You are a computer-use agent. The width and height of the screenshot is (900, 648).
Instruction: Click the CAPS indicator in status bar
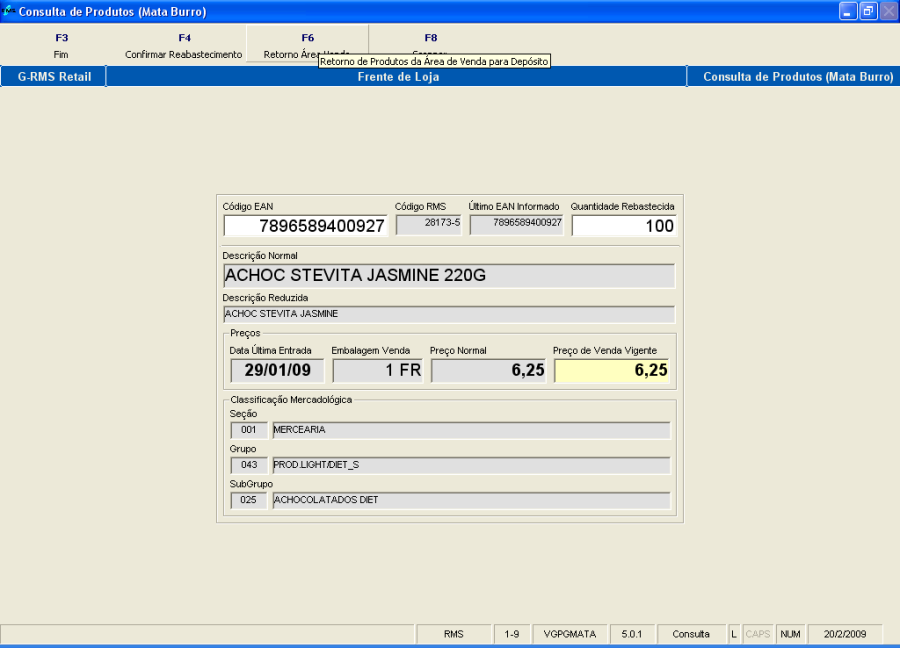pyautogui.click(x=758, y=634)
